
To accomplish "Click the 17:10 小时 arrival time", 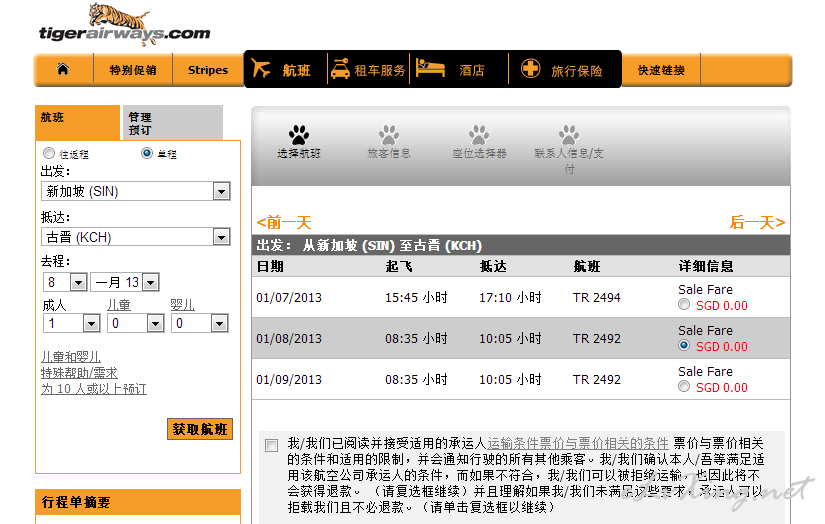I will click(510, 298).
